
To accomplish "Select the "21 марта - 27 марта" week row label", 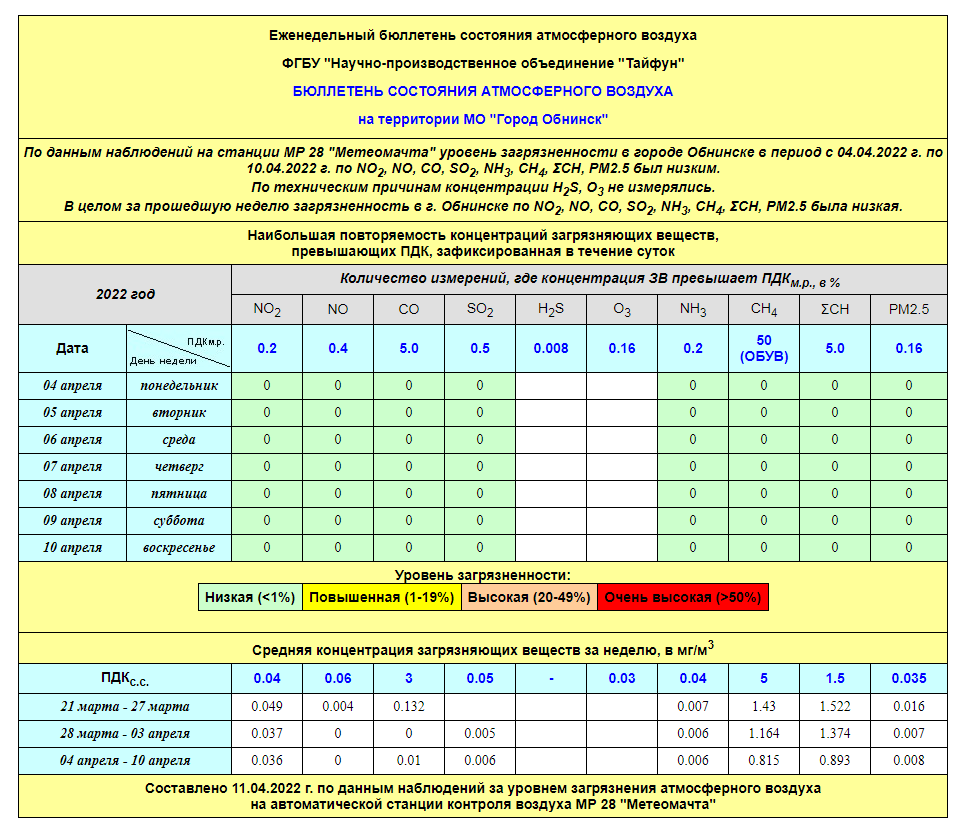I will coord(125,707).
